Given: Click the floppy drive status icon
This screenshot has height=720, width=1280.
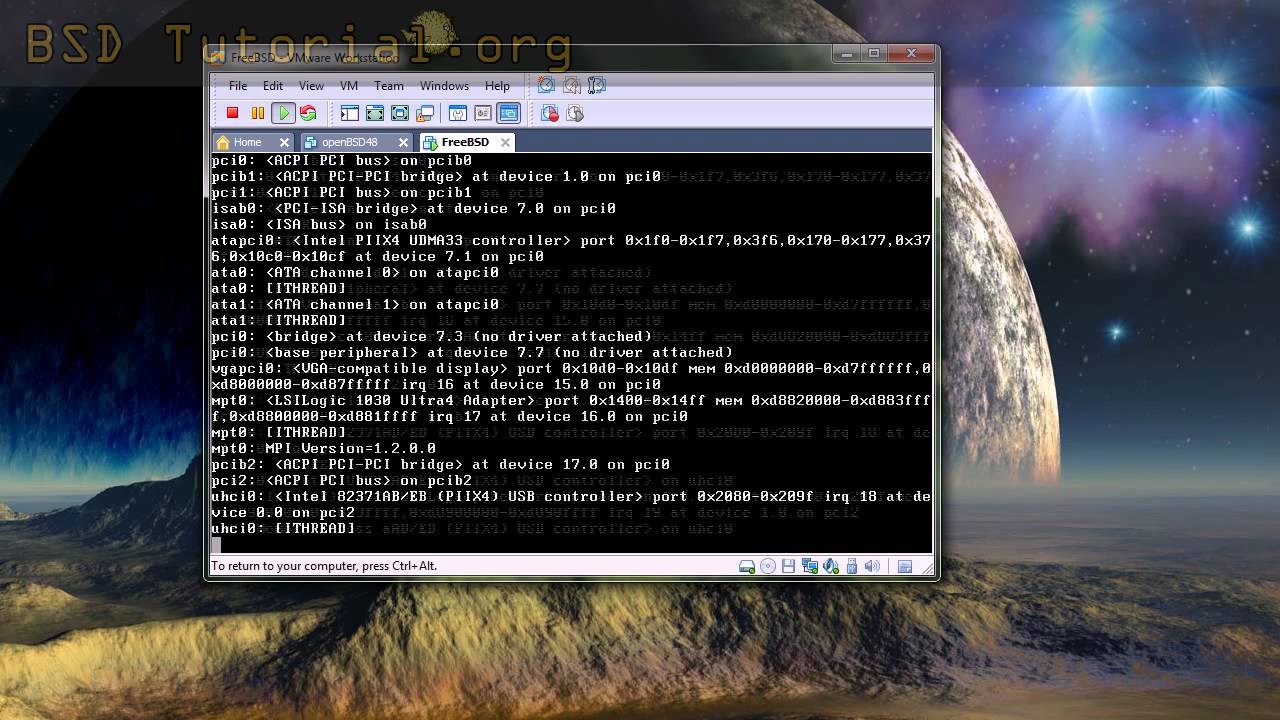Looking at the screenshot, I should 789,566.
